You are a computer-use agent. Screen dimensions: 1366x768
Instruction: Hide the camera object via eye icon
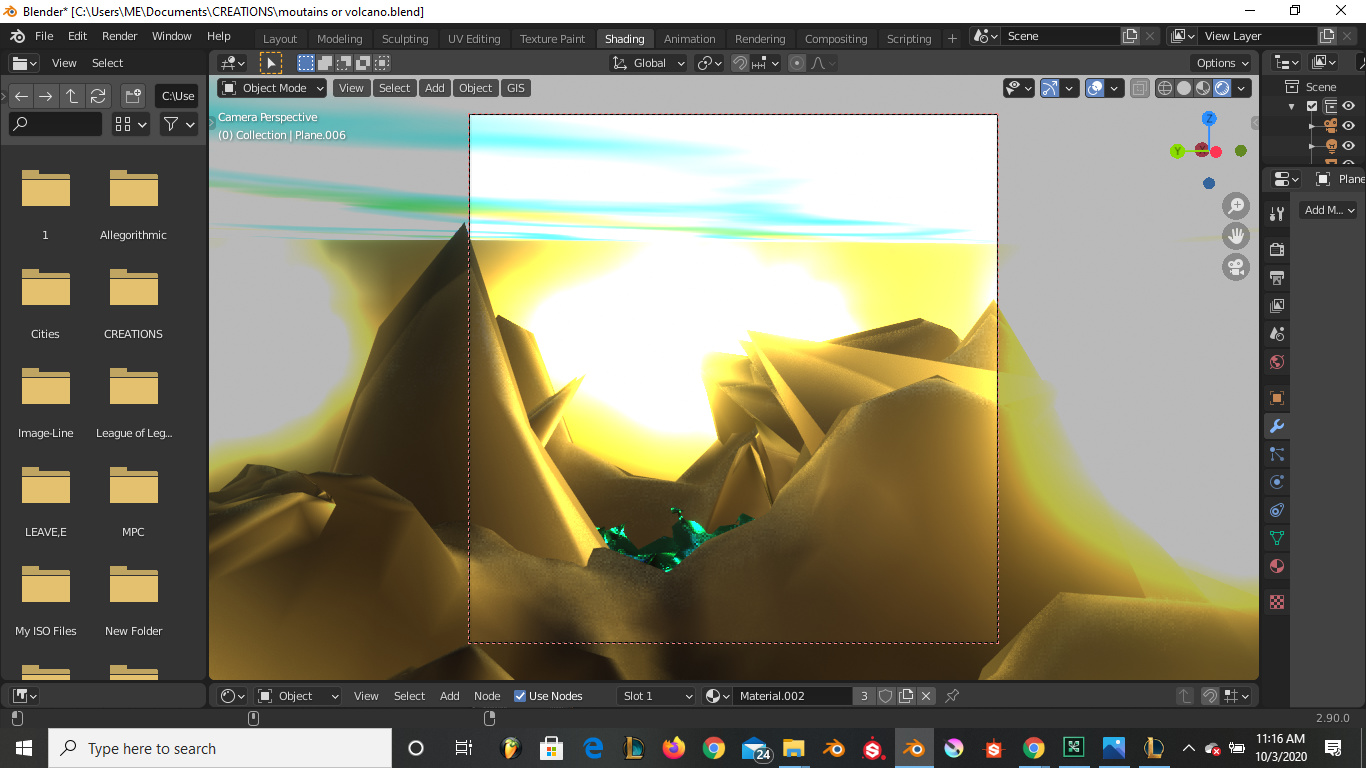(x=1348, y=126)
